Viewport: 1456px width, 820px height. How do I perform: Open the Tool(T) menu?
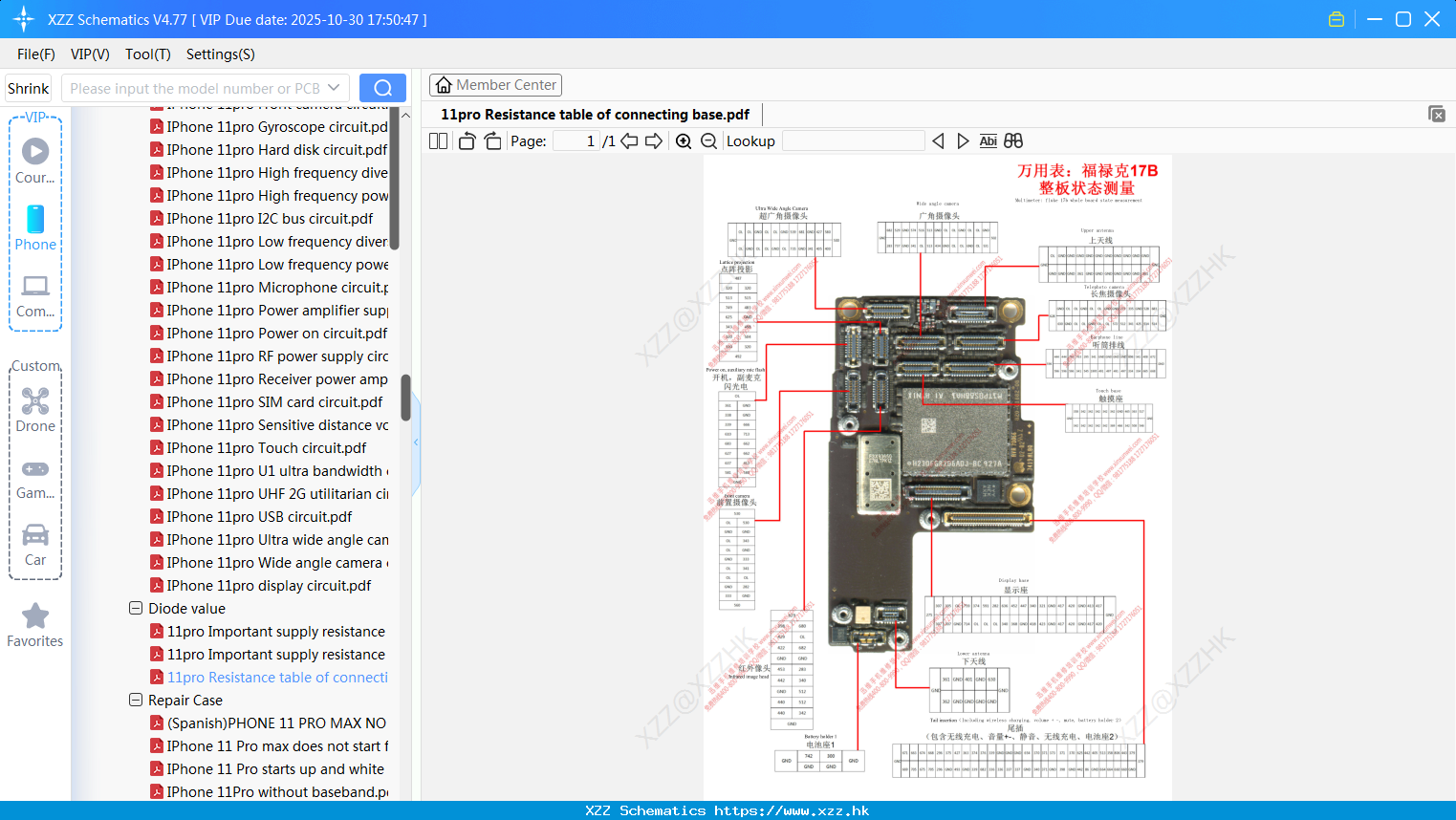coord(148,54)
